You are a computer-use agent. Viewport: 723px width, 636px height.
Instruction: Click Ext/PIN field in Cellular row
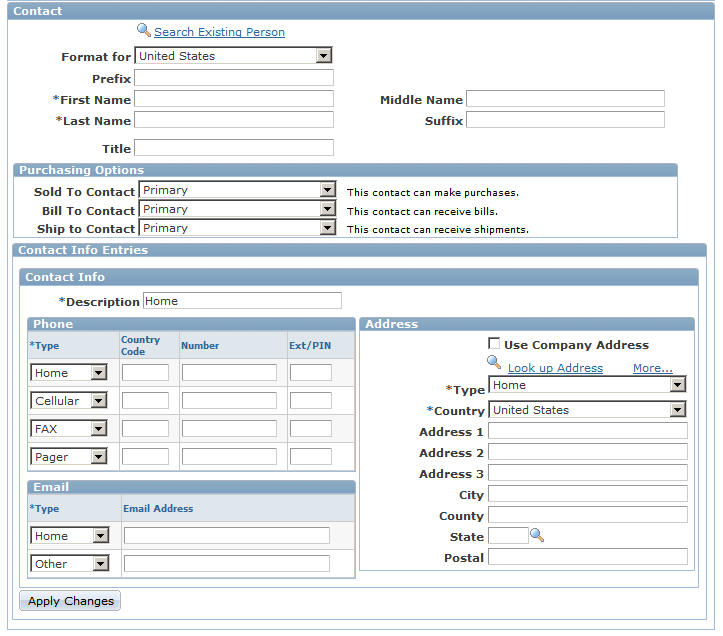pos(311,401)
